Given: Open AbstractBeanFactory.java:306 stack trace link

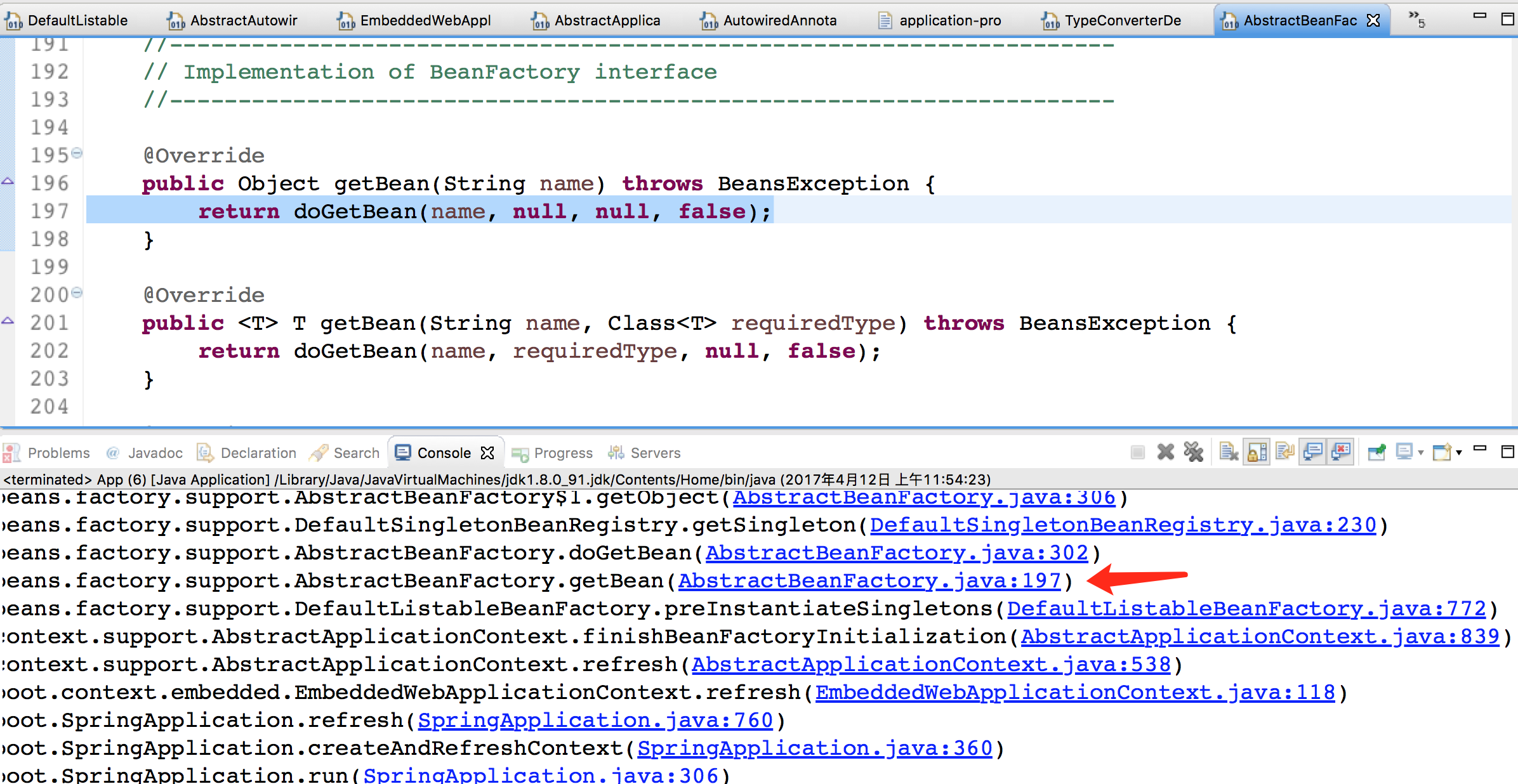Looking at the screenshot, I should (924, 497).
